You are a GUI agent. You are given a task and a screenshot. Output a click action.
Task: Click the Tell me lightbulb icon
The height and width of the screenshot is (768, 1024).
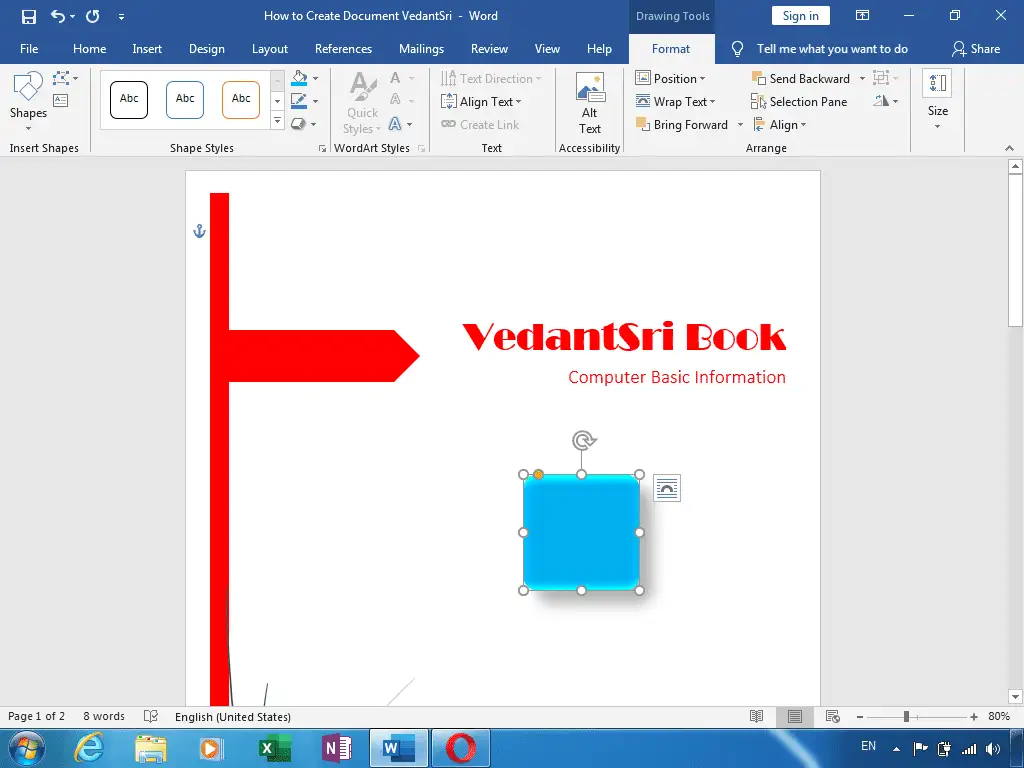tap(737, 49)
